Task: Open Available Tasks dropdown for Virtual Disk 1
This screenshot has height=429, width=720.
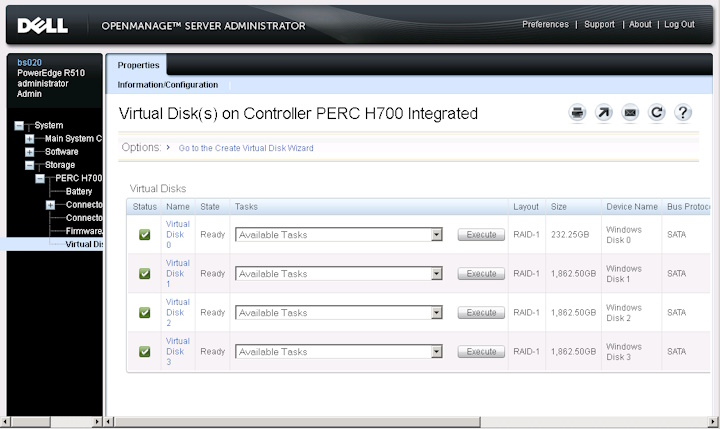Action: pos(338,274)
